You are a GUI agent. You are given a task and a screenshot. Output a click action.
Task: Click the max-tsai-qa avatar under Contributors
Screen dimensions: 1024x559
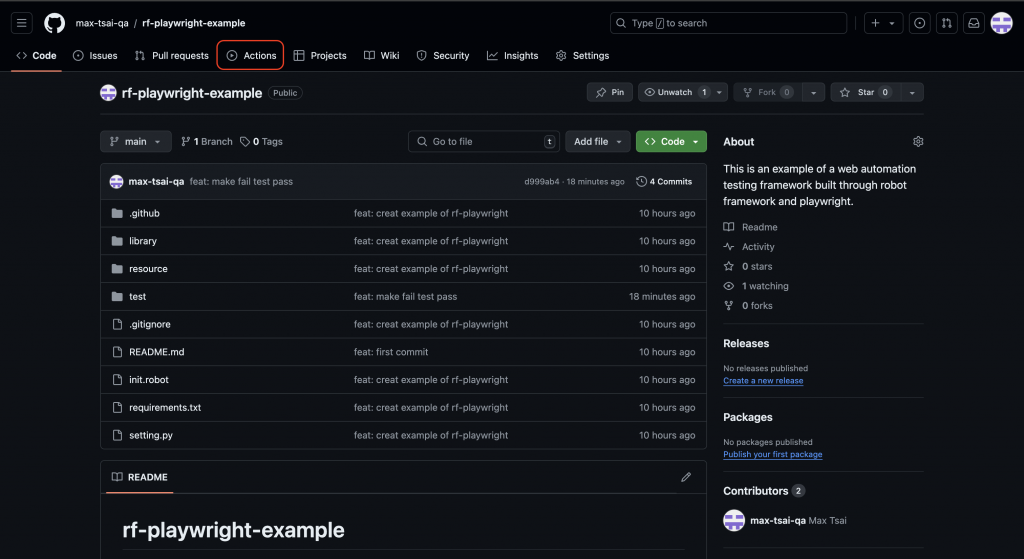pos(734,520)
